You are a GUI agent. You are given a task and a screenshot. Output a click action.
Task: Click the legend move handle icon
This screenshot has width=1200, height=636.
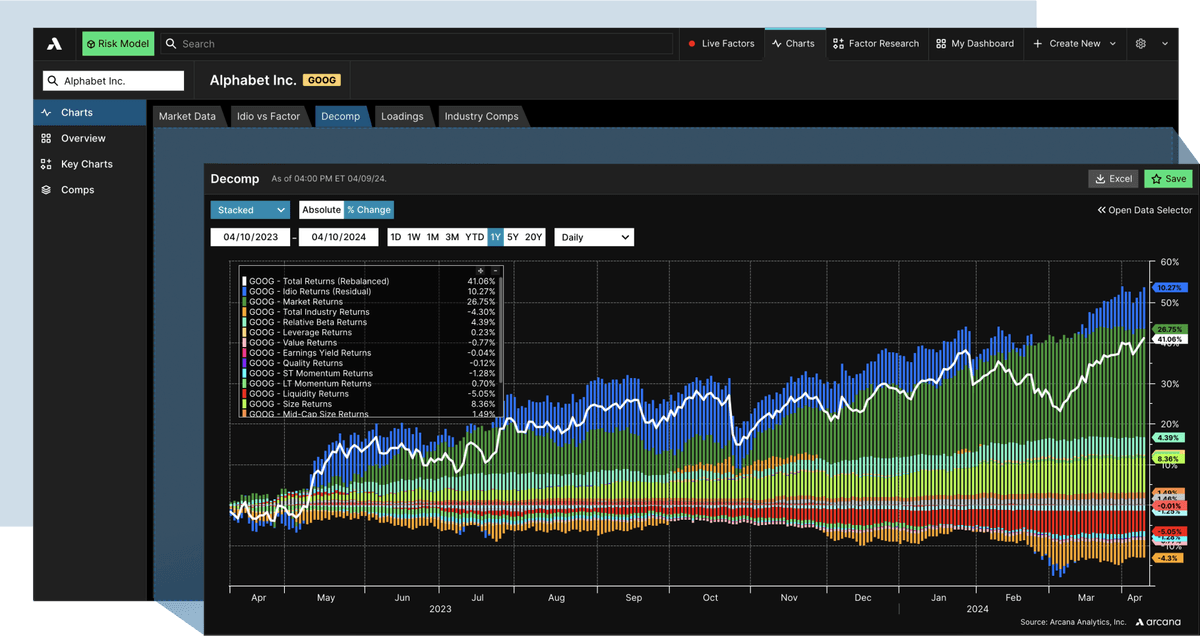click(481, 271)
